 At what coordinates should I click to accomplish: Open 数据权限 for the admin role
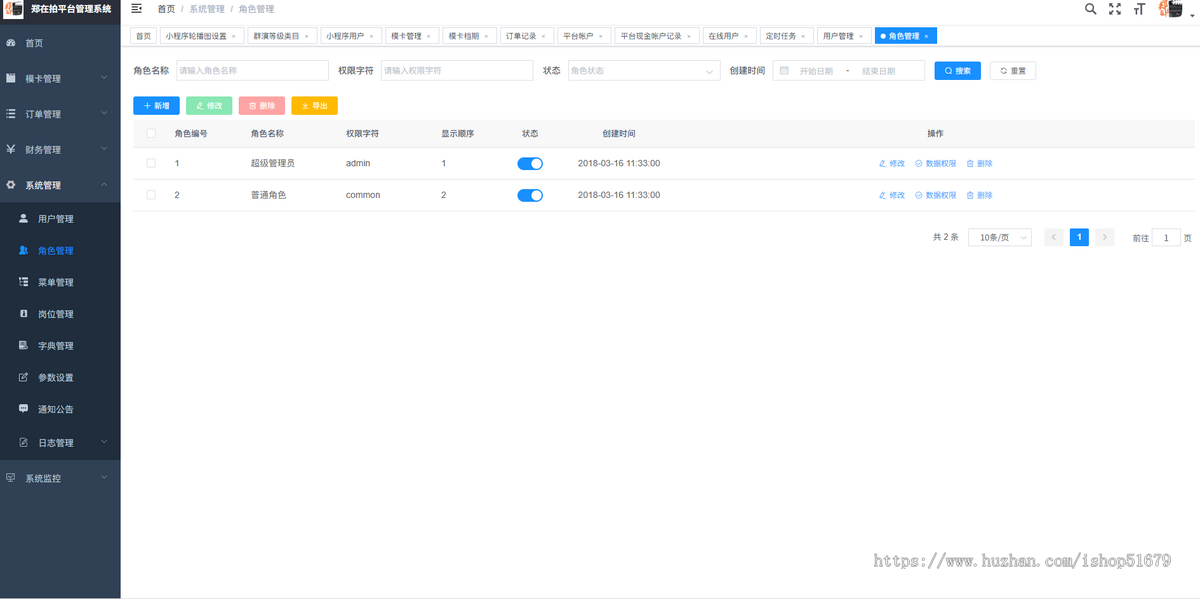coord(938,163)
